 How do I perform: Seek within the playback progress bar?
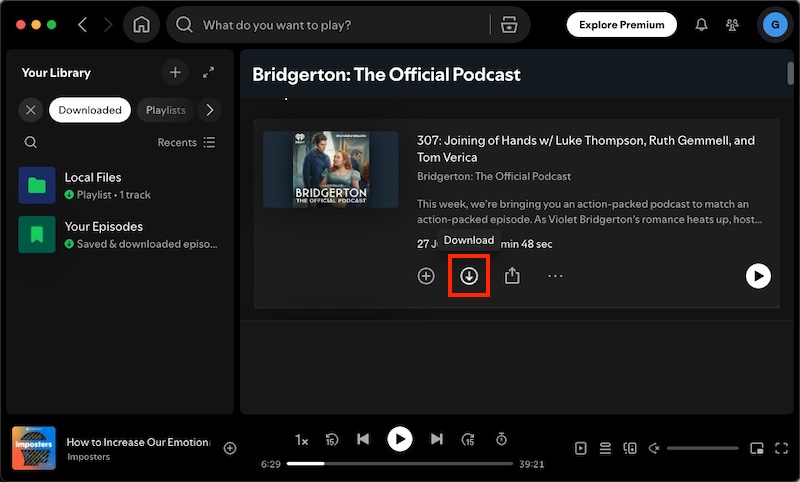point(399,464)
